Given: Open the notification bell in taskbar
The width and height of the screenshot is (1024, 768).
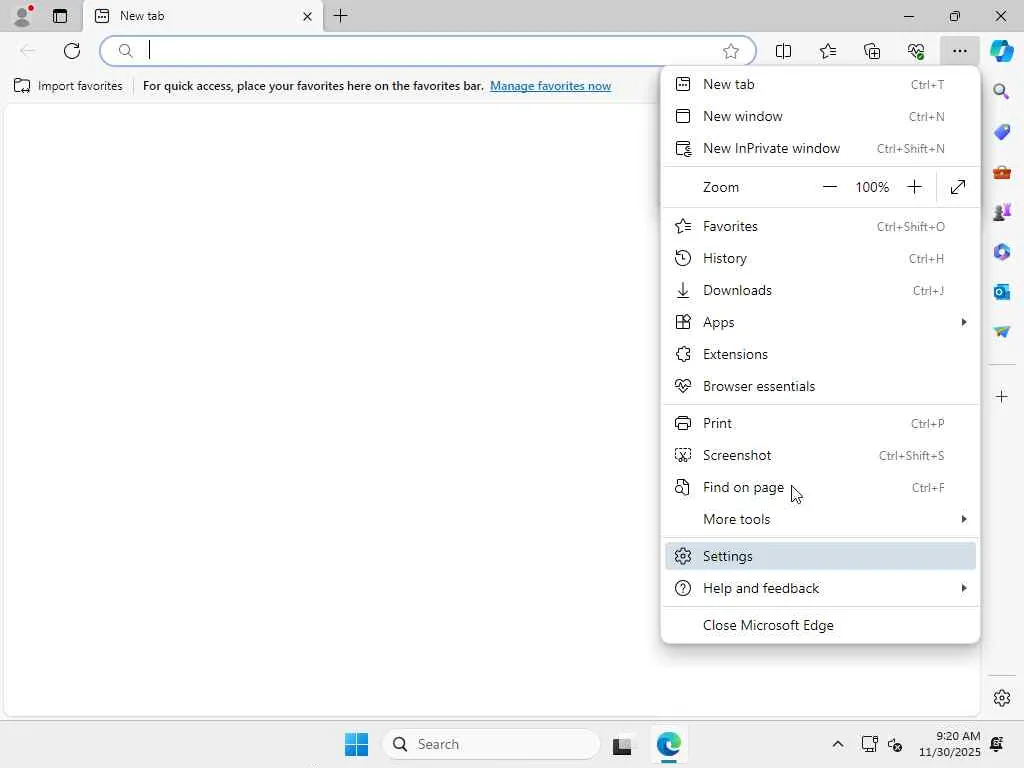Looking at the screenshot, I should (997, 744).
